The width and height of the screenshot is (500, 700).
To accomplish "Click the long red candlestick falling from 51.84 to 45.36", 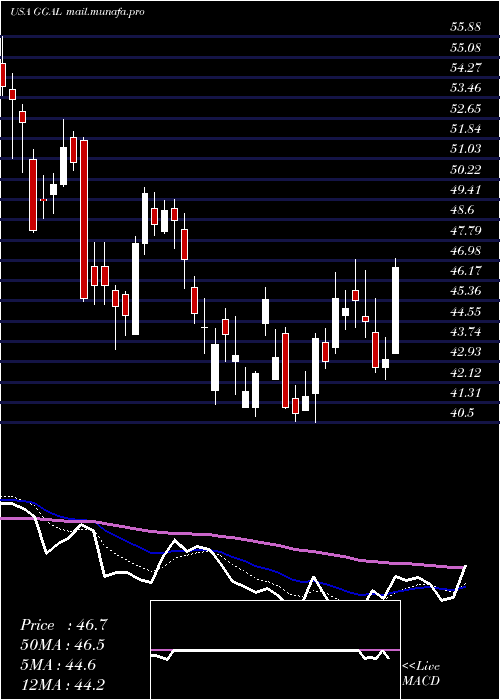I will coord(84,219).
